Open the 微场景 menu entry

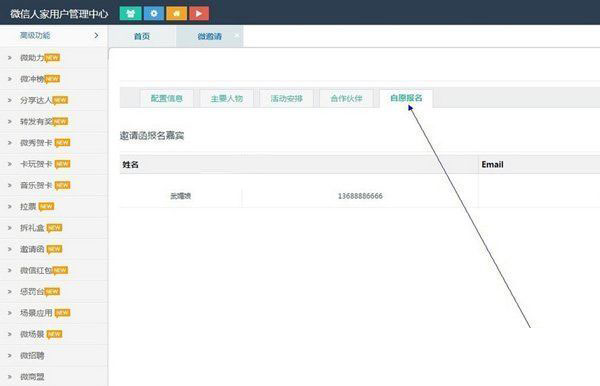[54, 334]
